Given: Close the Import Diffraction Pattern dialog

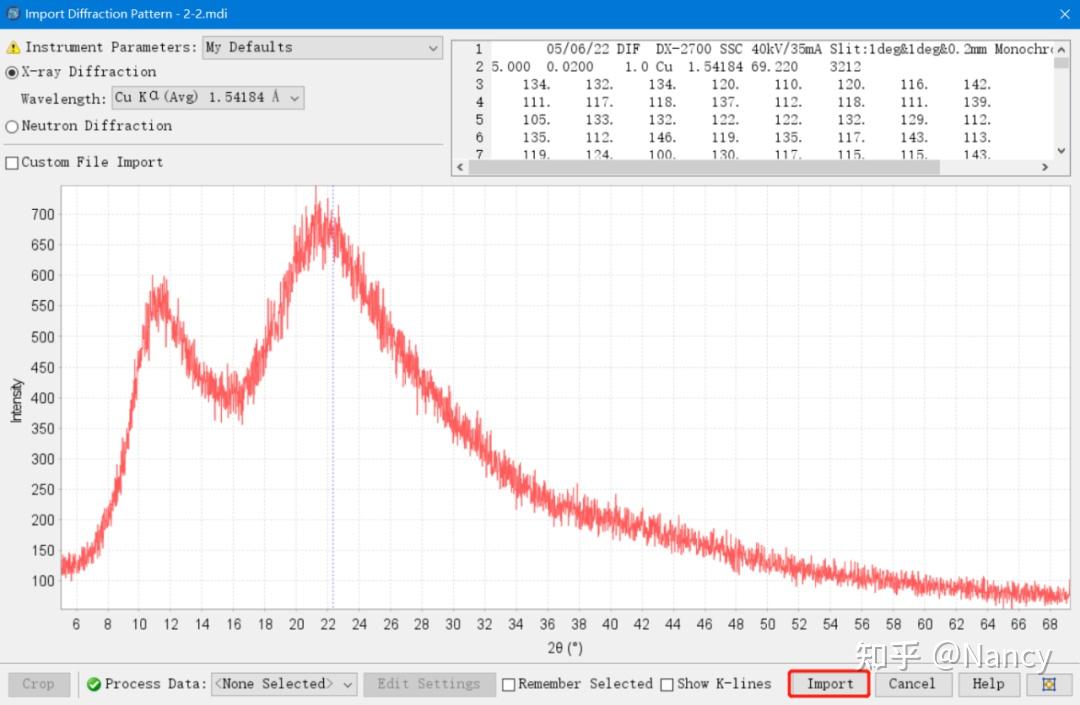Looking at the screenshot, I should [1064, 14].
